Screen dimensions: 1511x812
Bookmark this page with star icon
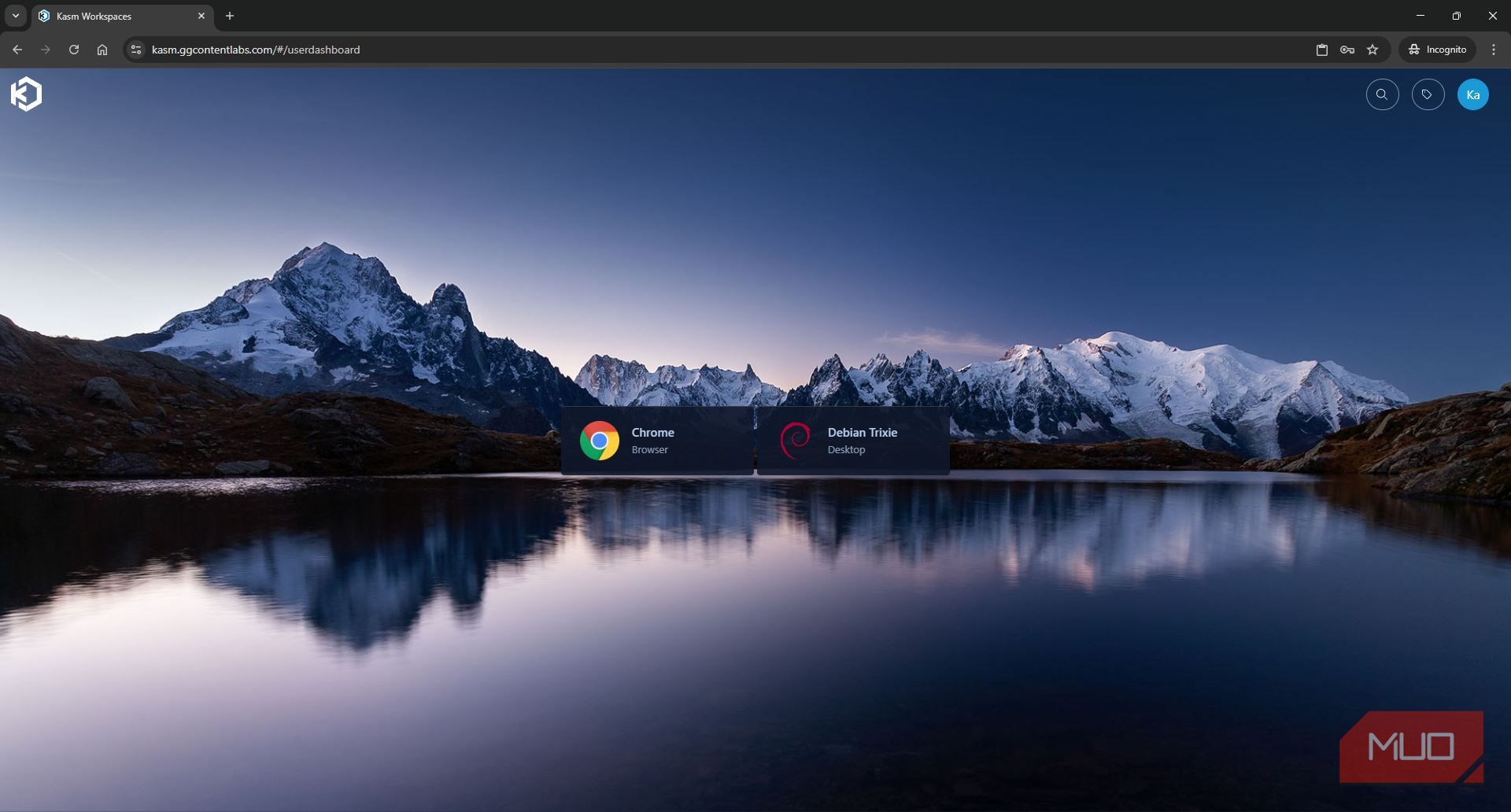1372,50
